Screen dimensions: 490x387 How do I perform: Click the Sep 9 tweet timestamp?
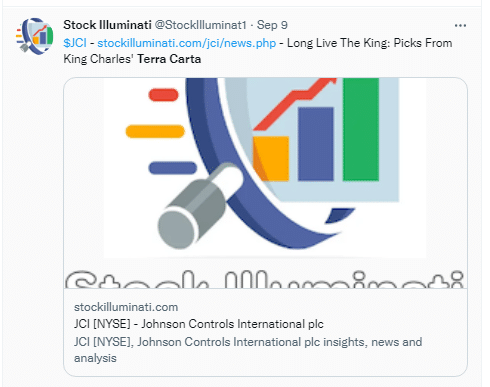point(272,25)
